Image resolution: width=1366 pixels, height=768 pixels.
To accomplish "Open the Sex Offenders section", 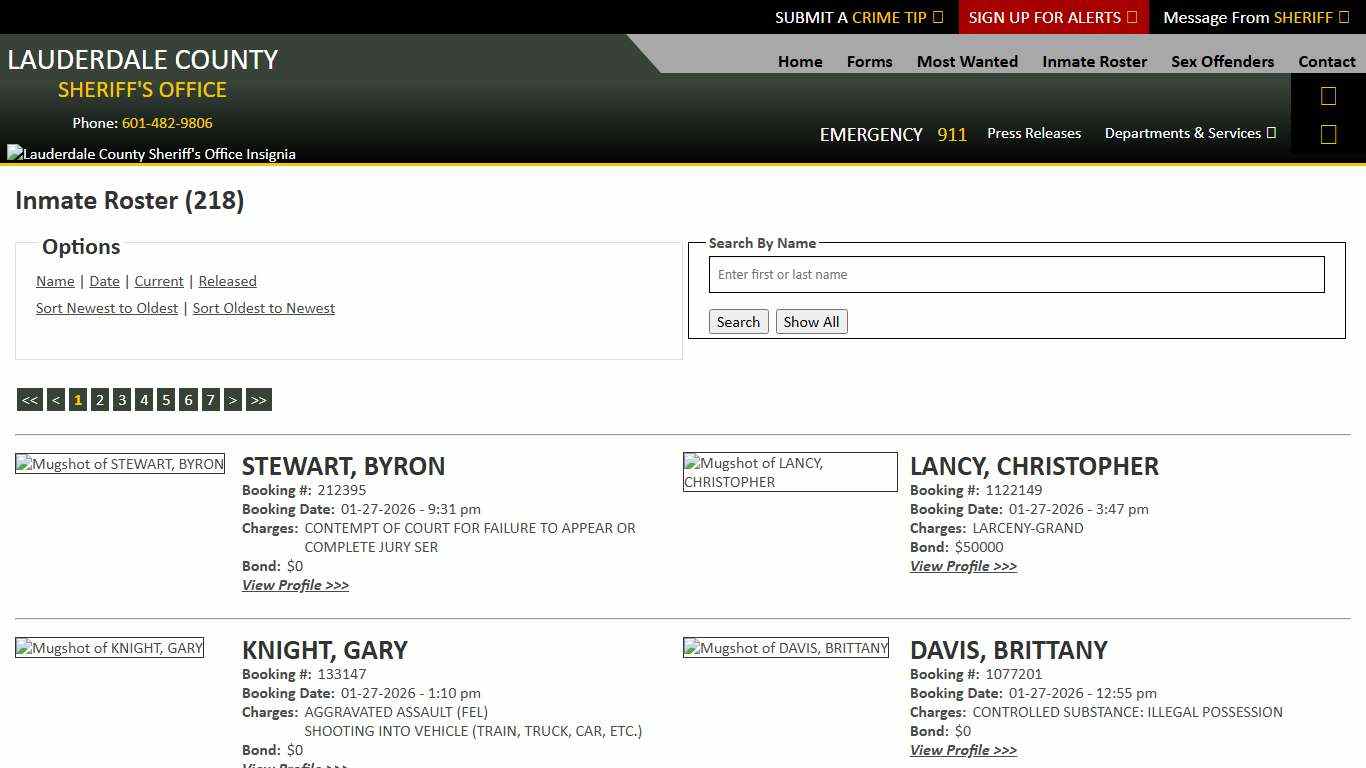I will click(1222, 61).
